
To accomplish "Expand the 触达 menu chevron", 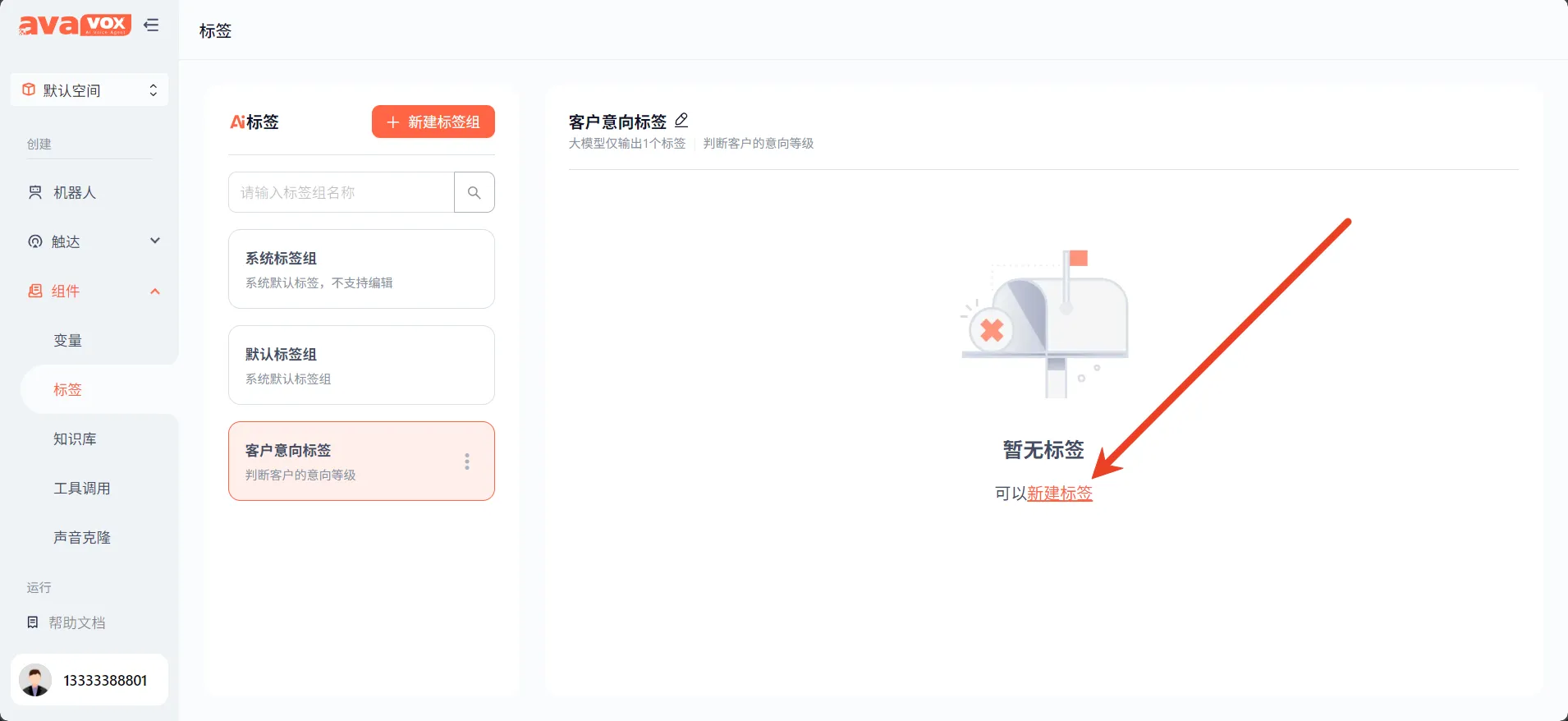I will click(x=154, y=241).
